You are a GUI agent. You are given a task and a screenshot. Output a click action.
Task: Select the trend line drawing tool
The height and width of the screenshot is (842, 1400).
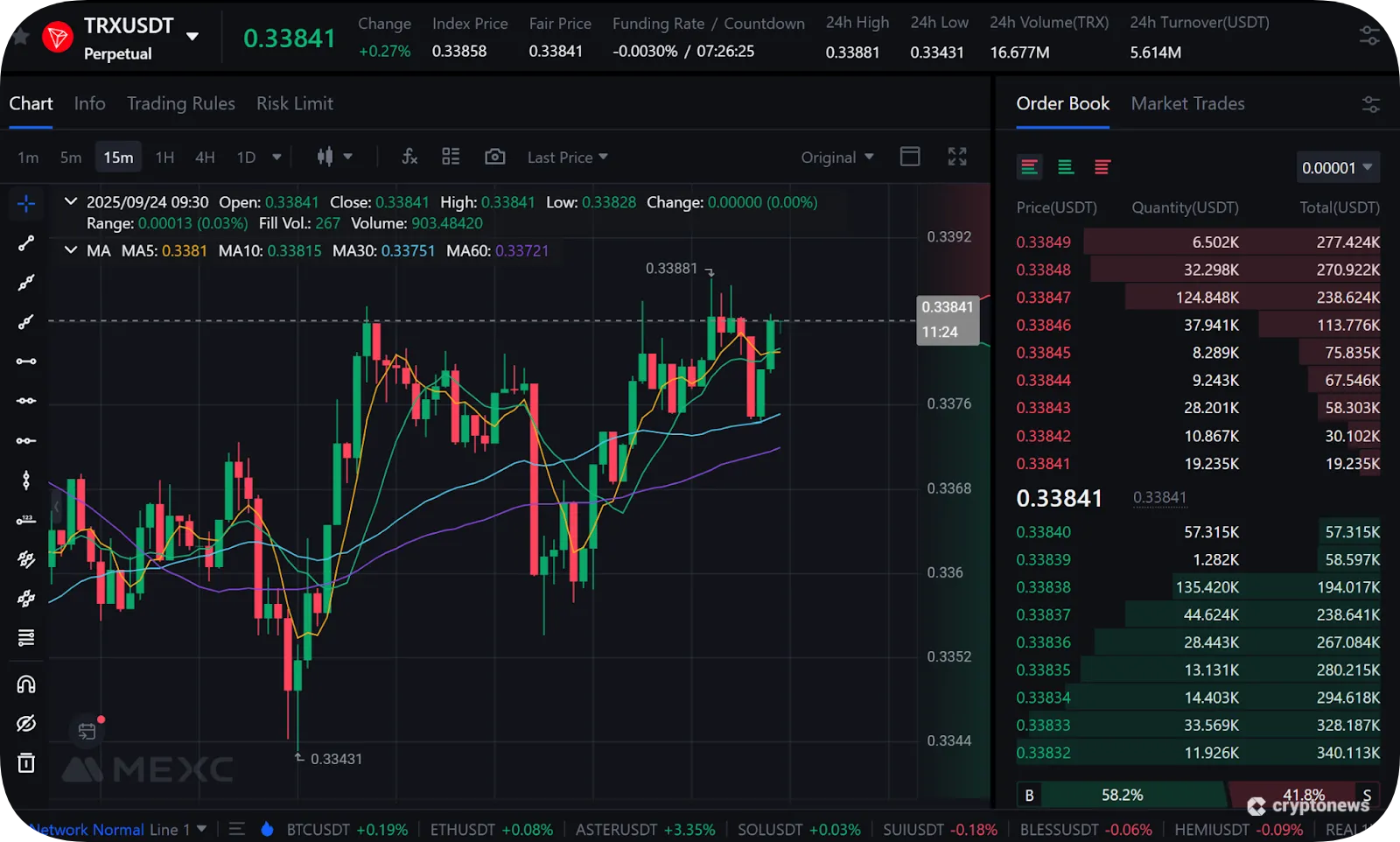click(x=26, y=243)
